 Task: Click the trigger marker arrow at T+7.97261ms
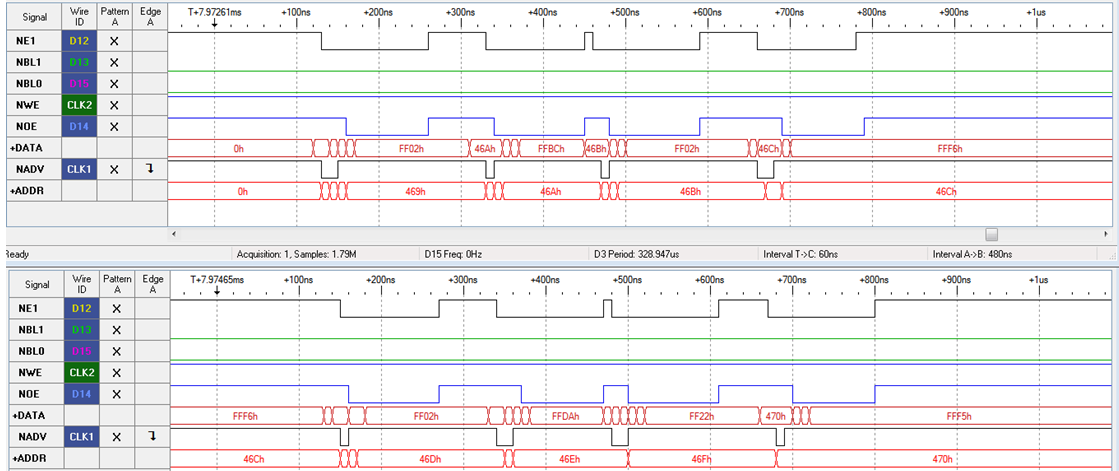(x=214, y=25)
